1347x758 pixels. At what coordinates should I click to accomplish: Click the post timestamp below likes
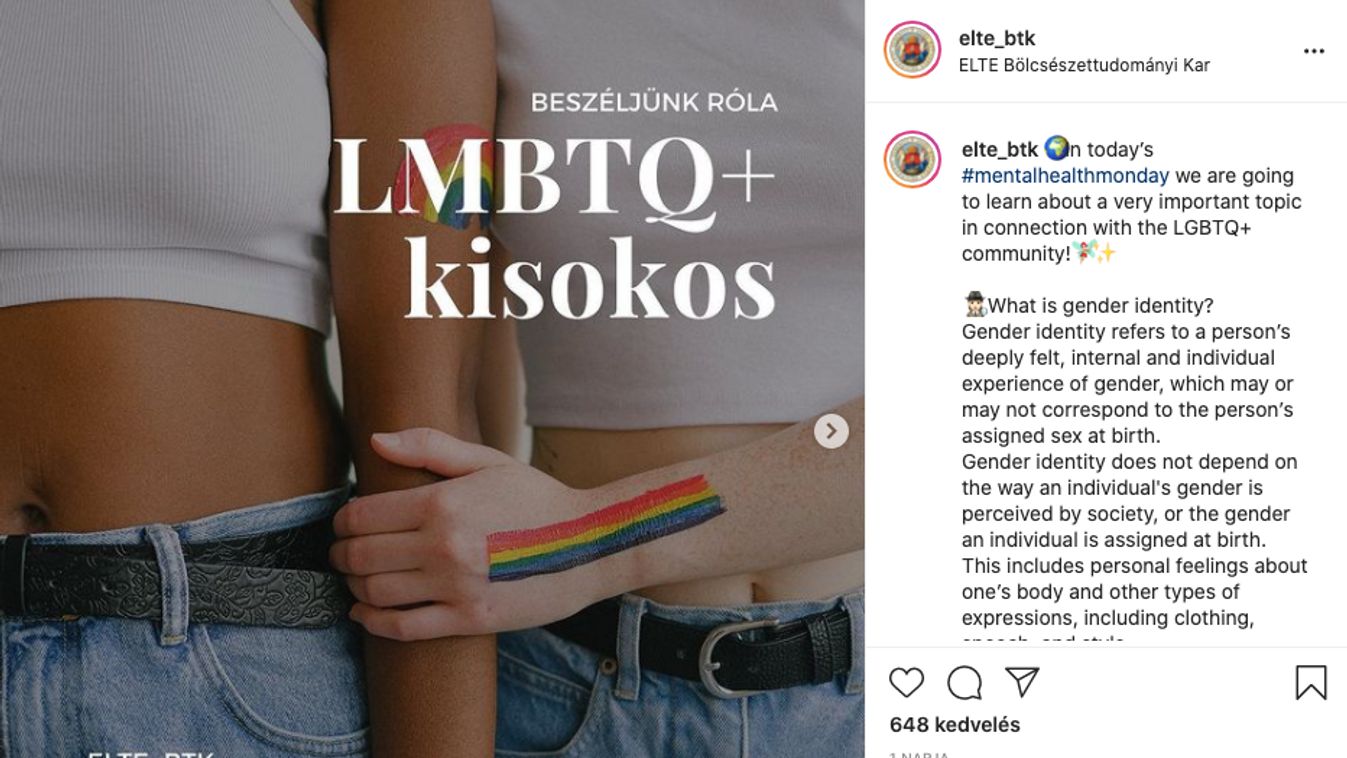[919, 754]
